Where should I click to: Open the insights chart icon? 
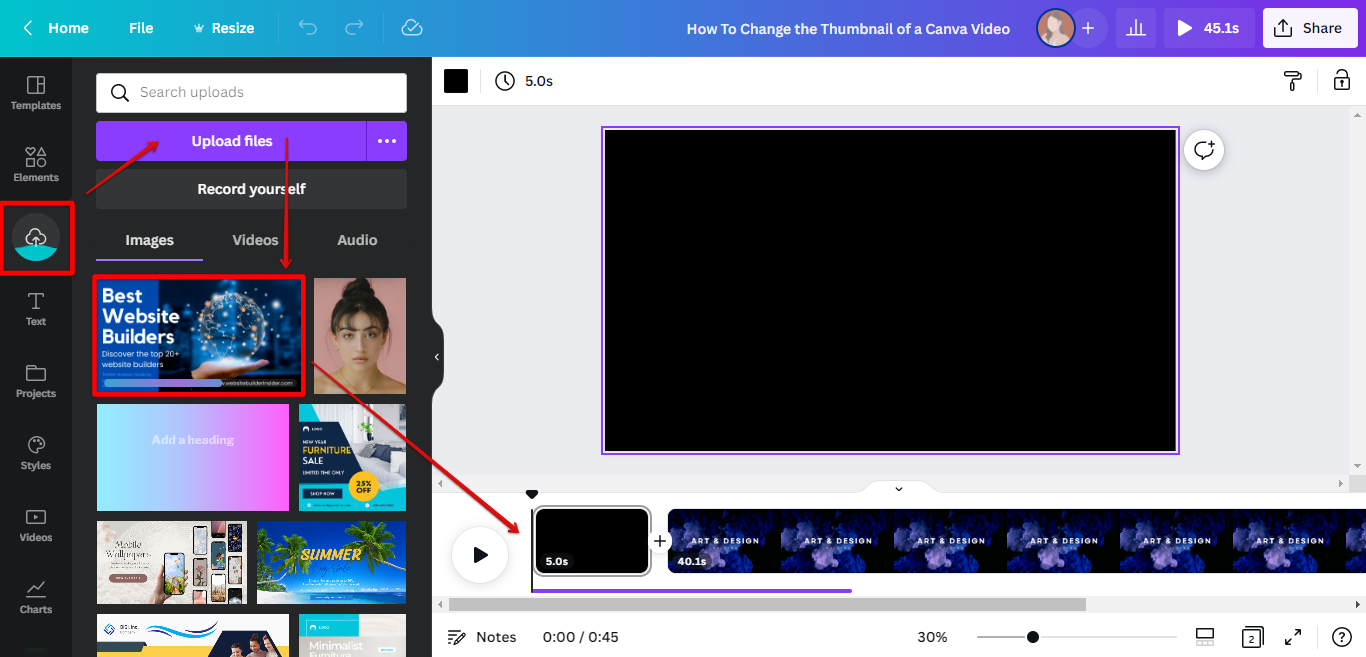[1136, 28]
